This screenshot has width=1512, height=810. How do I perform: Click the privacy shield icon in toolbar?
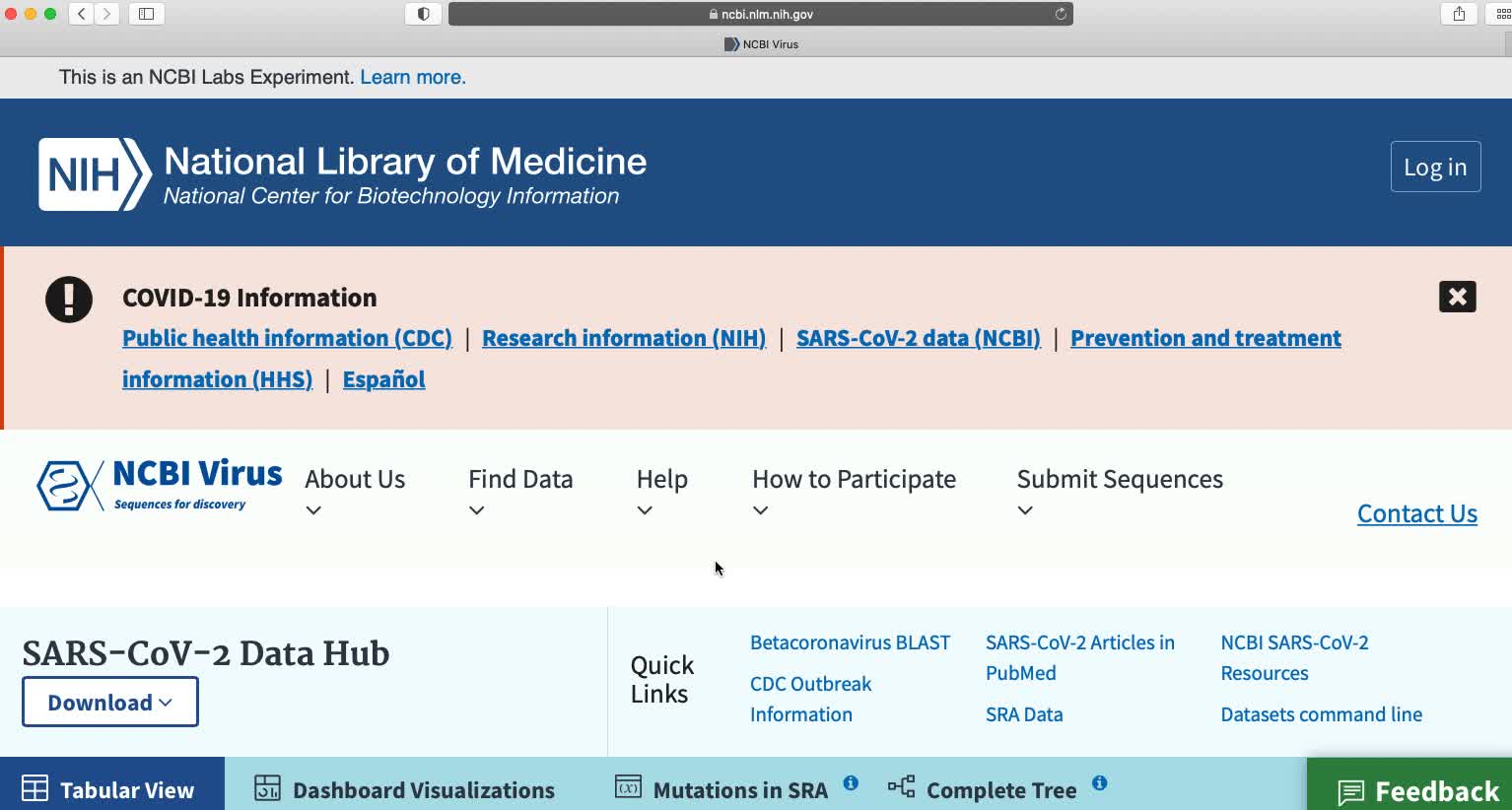tap(424, 14)
